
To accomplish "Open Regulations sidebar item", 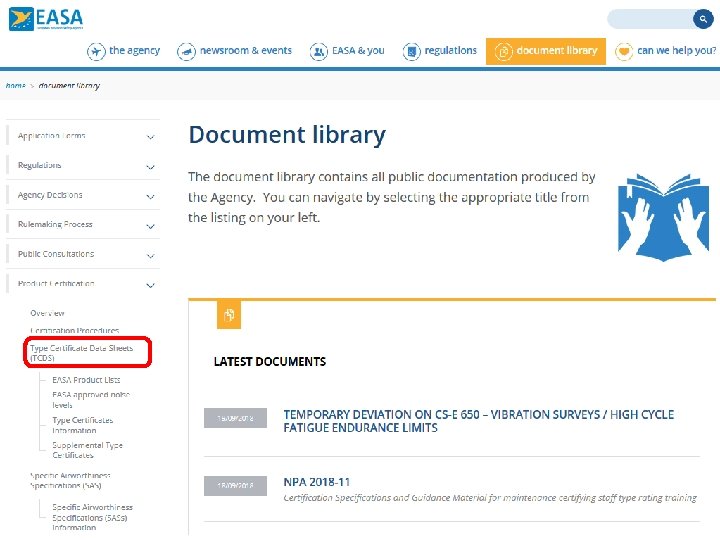I will point(39,165).
